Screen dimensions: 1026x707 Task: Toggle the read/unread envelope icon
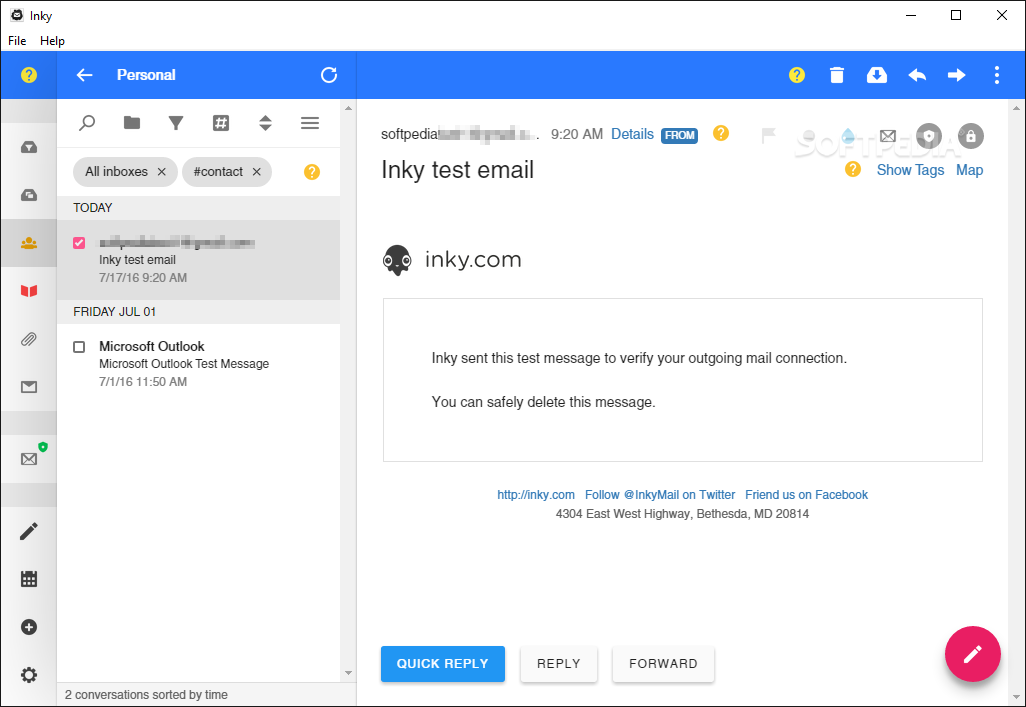tap(888, 136)
